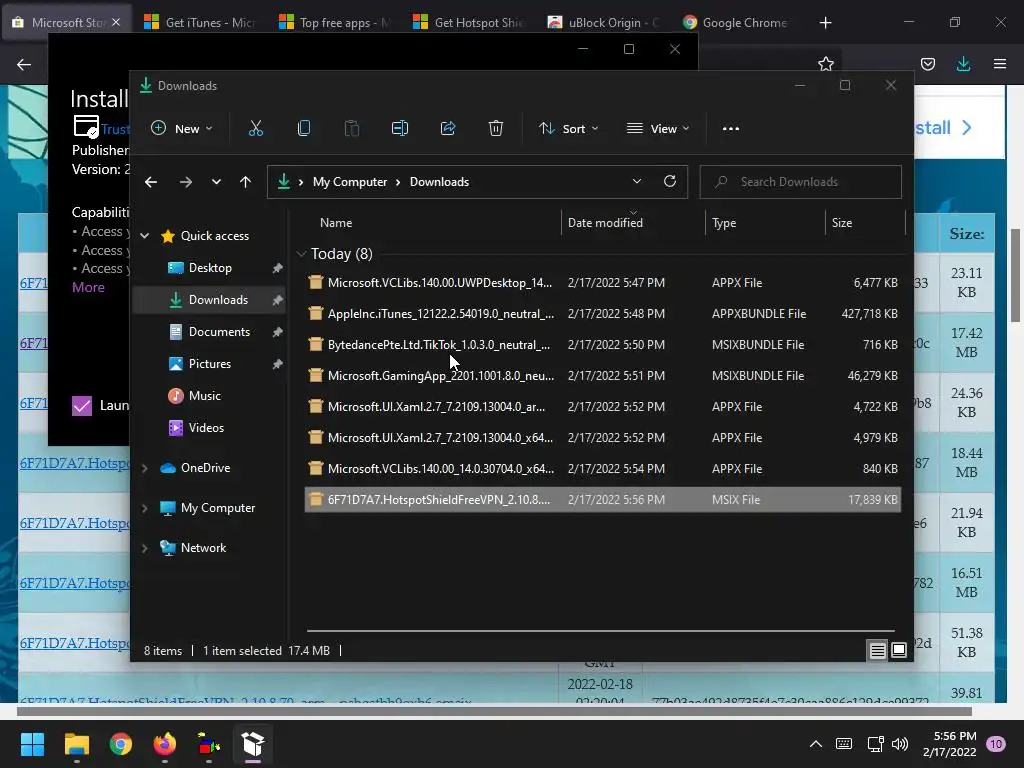This screenshot has height=768, width=1024.
Task: Switch to uBlock Origin browser tab
Action: coord(605,22)
